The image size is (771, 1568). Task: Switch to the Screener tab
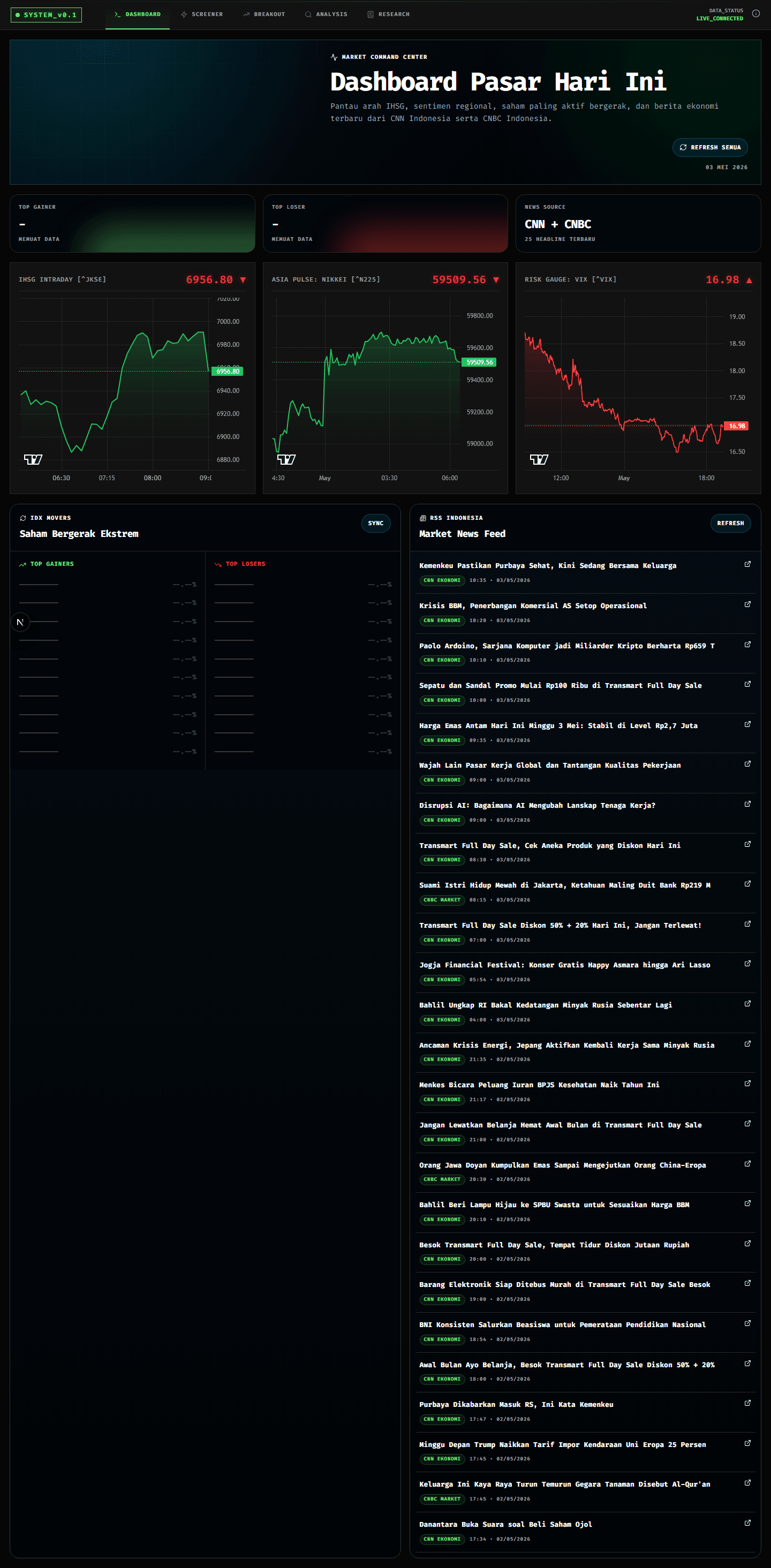[x=201, y=14]
